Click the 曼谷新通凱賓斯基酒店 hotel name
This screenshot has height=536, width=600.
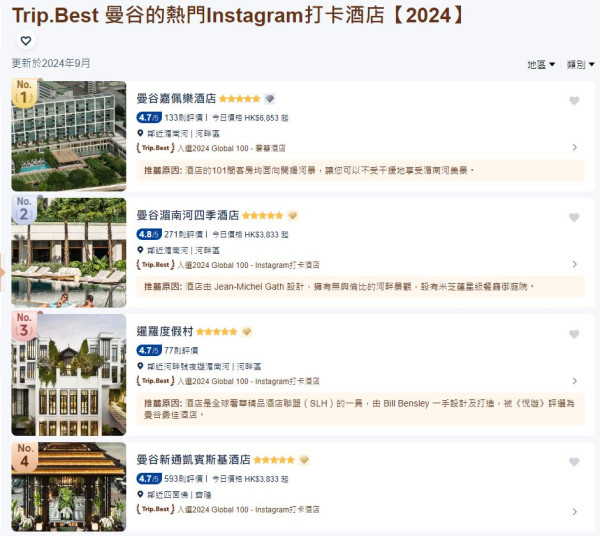(194, 459)
